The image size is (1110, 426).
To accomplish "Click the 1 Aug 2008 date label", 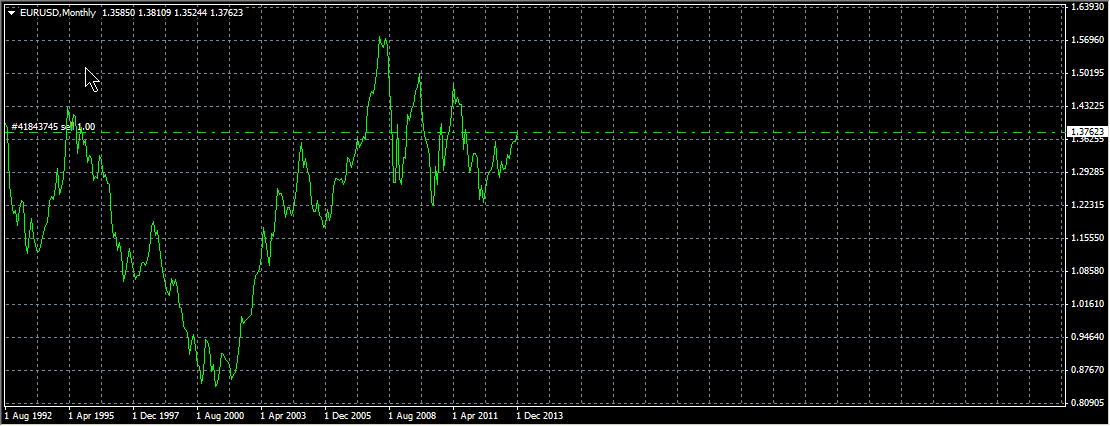I will click(413, 414).
